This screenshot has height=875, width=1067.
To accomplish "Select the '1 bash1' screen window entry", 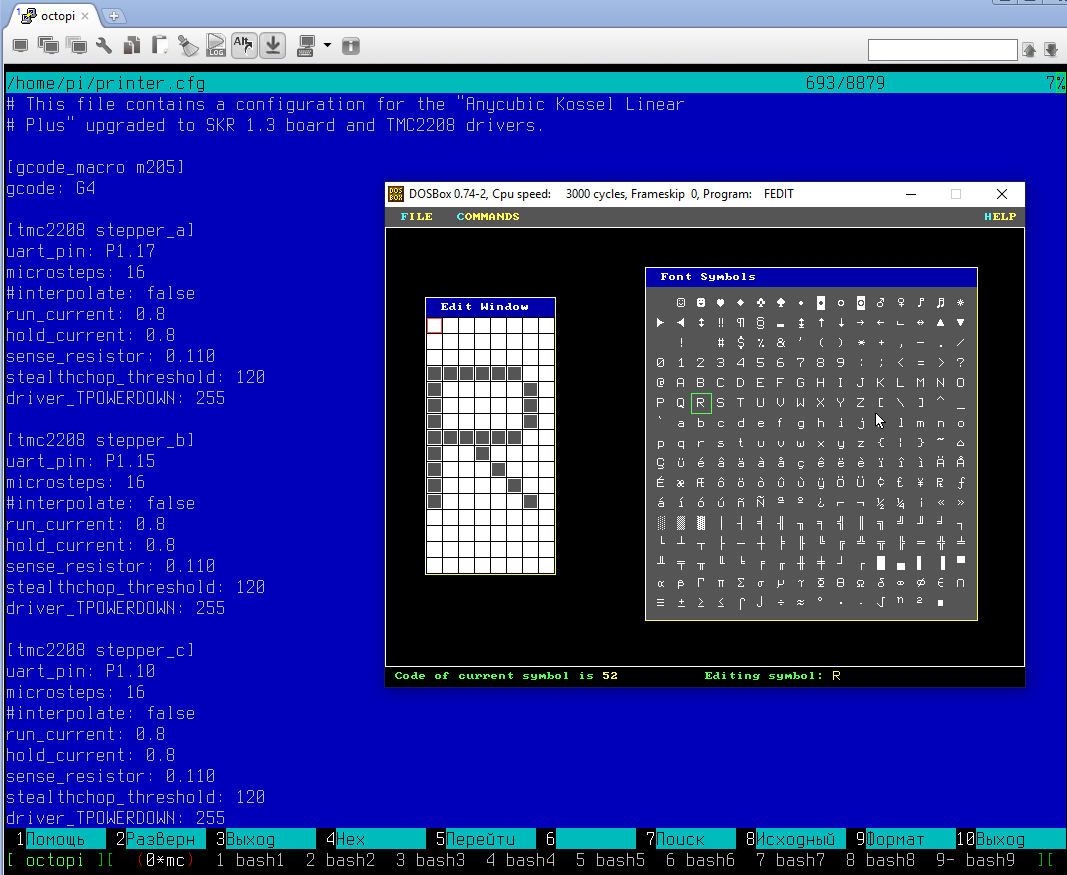I will [x=250, y=860].
